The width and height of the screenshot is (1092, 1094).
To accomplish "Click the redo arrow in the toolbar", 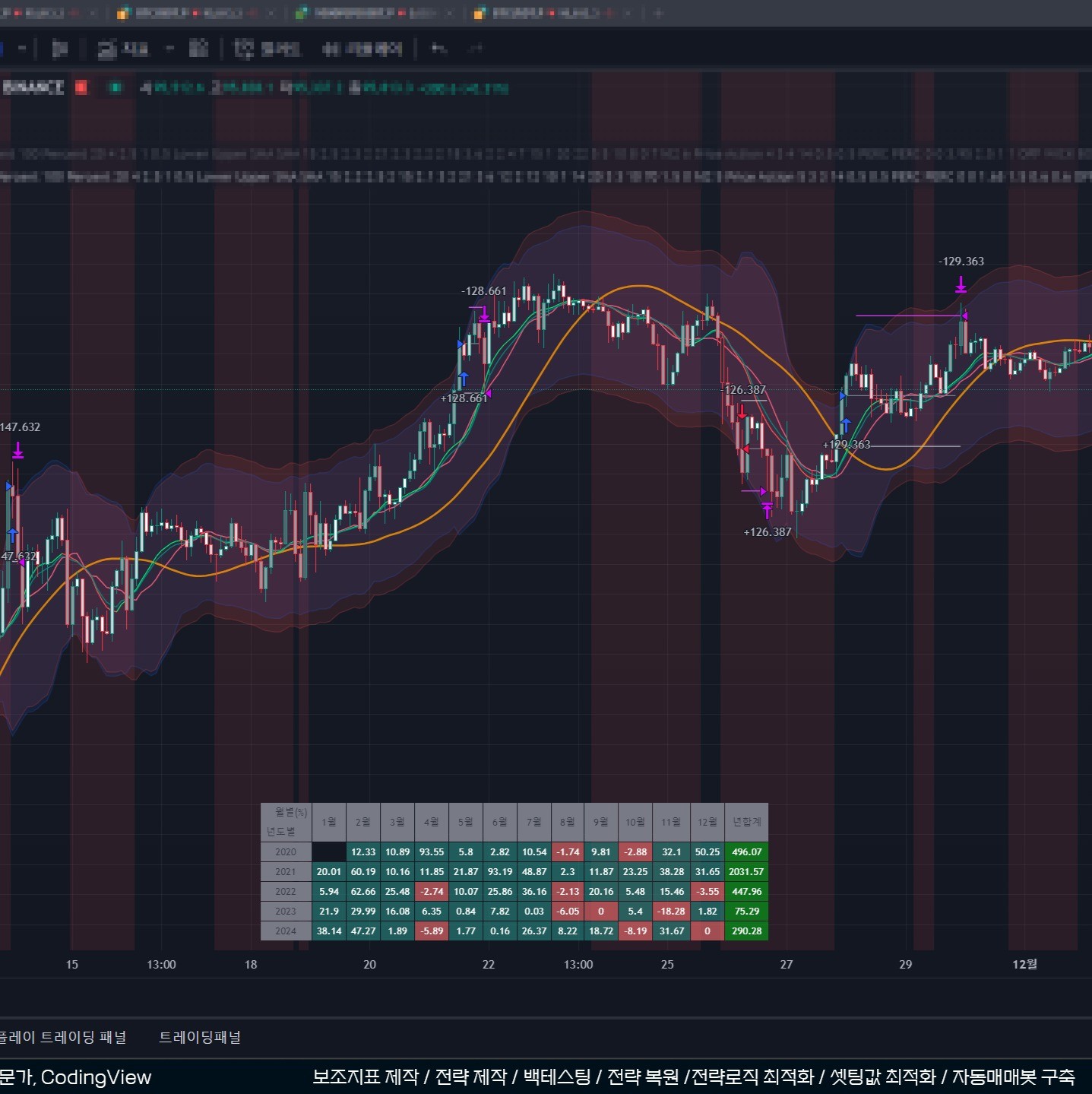I will click(476, 49).
